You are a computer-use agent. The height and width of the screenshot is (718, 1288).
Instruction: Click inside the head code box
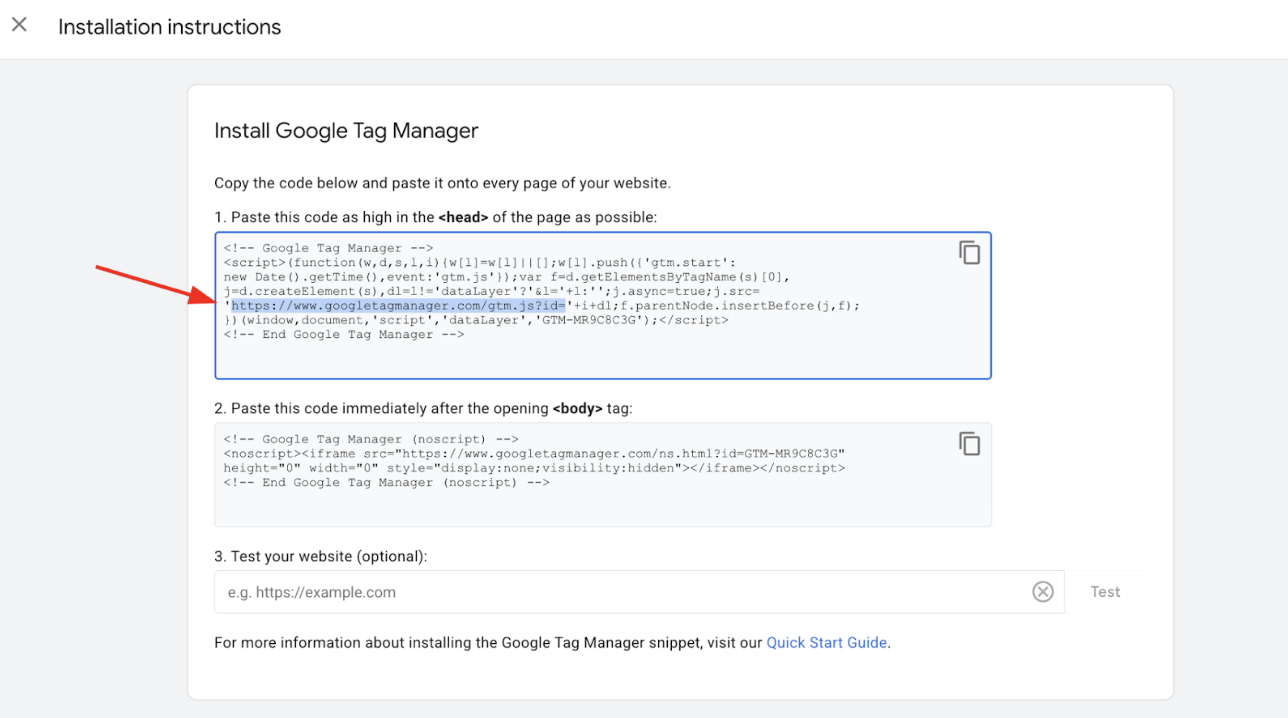(603, 306)
